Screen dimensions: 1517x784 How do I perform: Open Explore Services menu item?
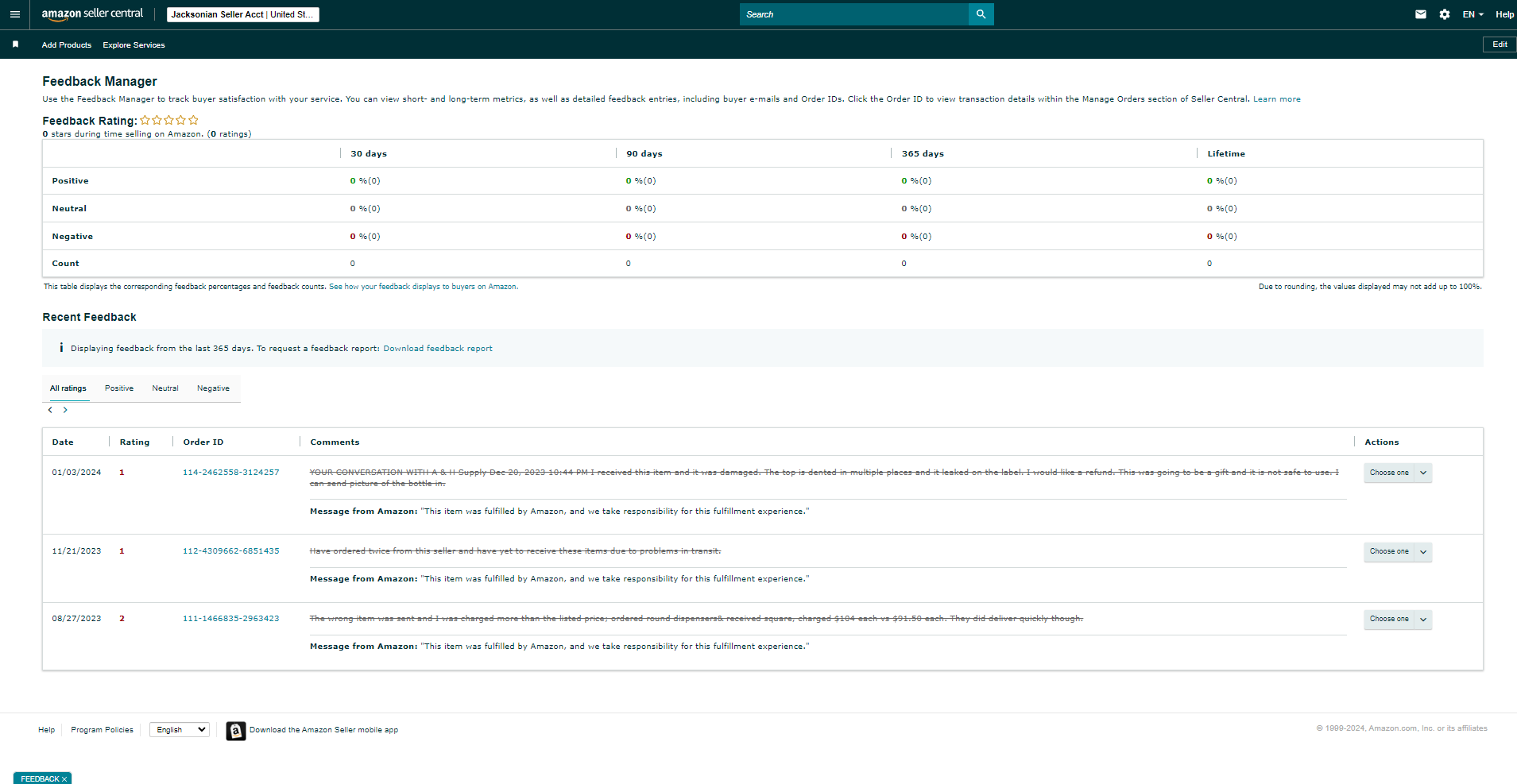click(134, 45)
